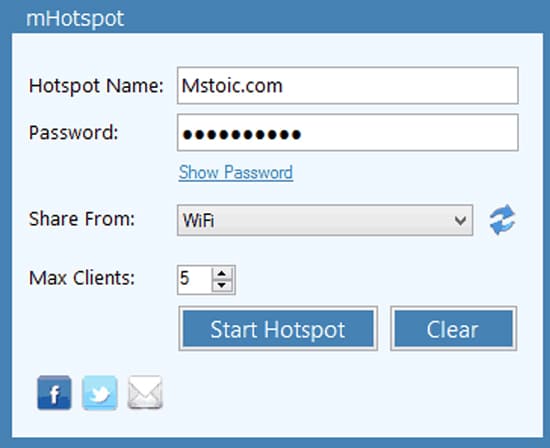This screenshot has width=550, height=448.
Task: Click the Clear button
Action: click(x=454, y=328)
